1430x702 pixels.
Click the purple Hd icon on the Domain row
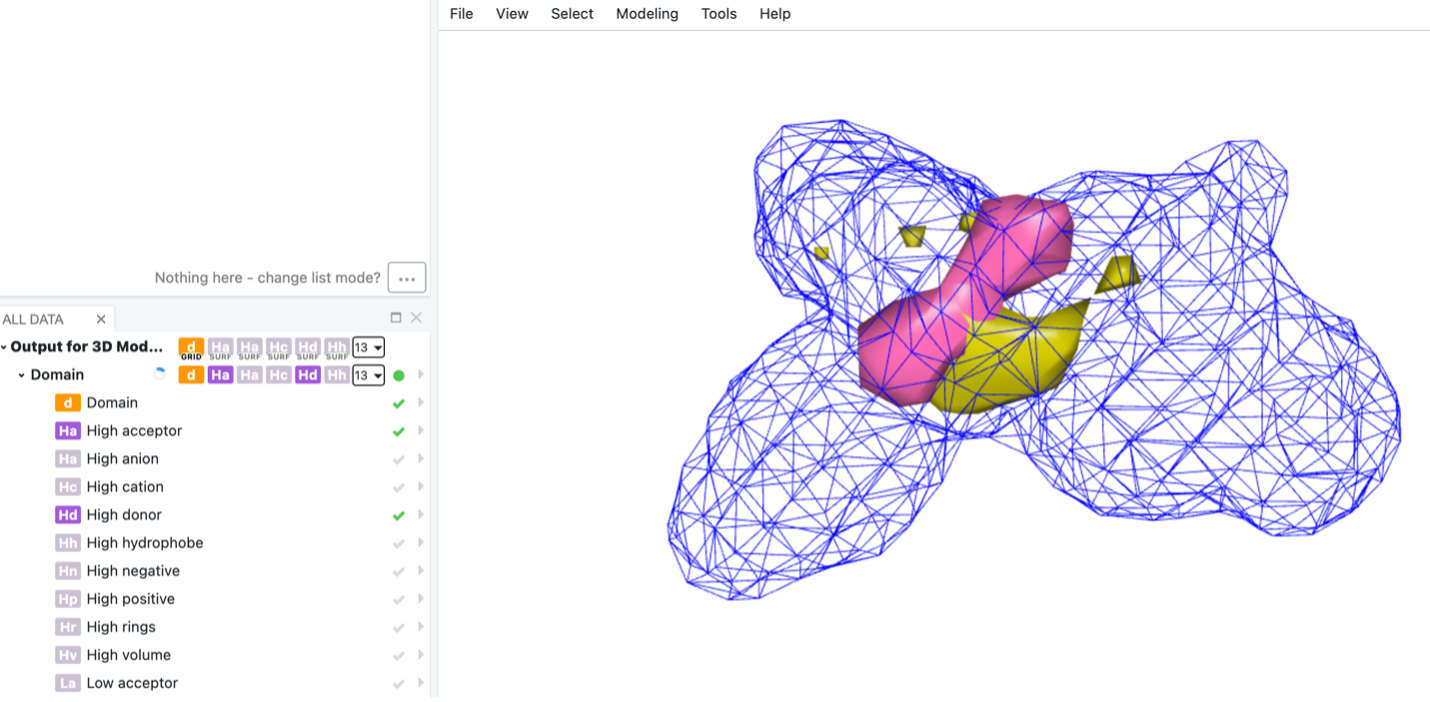point(307,374)
